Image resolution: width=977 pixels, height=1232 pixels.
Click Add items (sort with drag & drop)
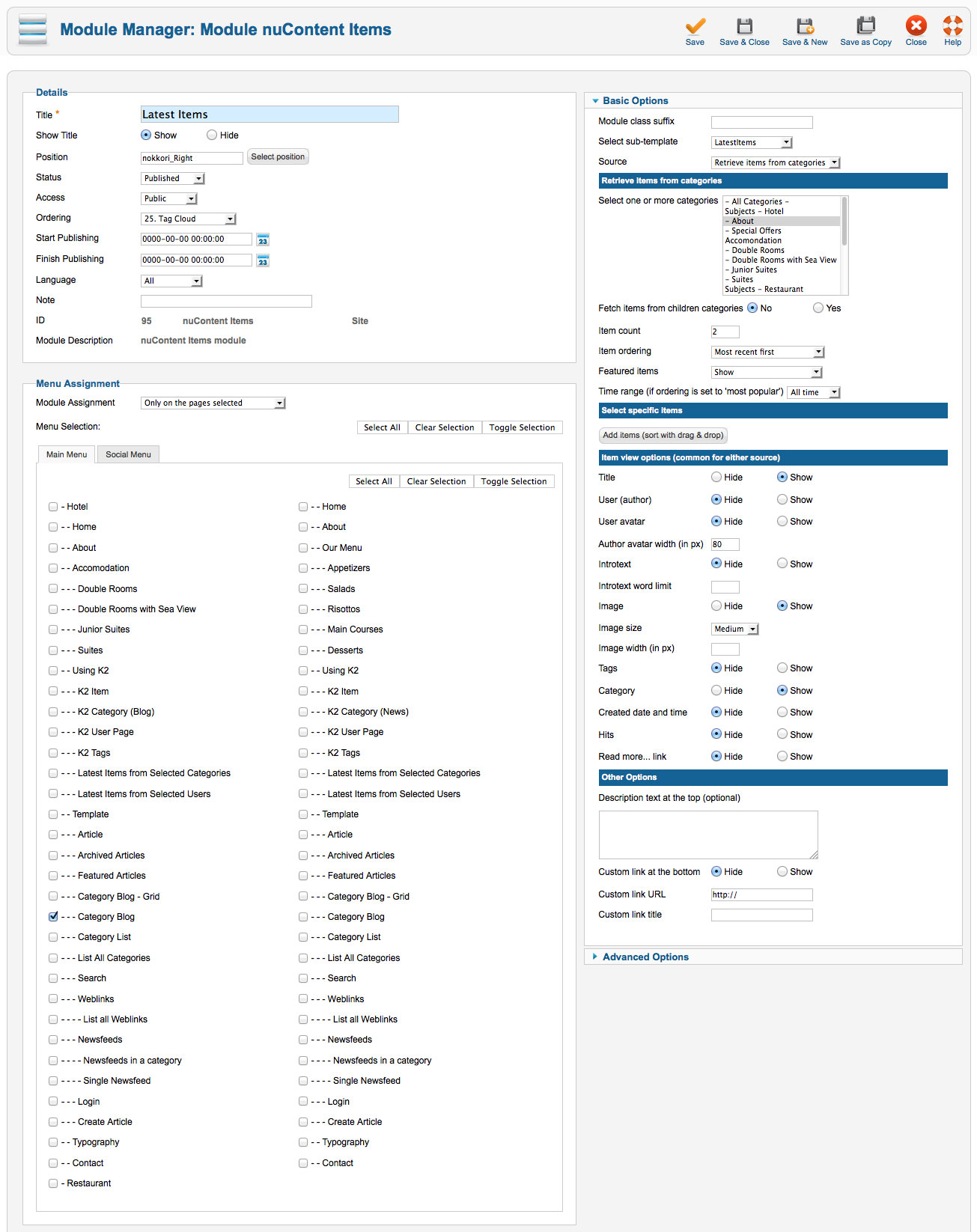click(x=663, y=435)
